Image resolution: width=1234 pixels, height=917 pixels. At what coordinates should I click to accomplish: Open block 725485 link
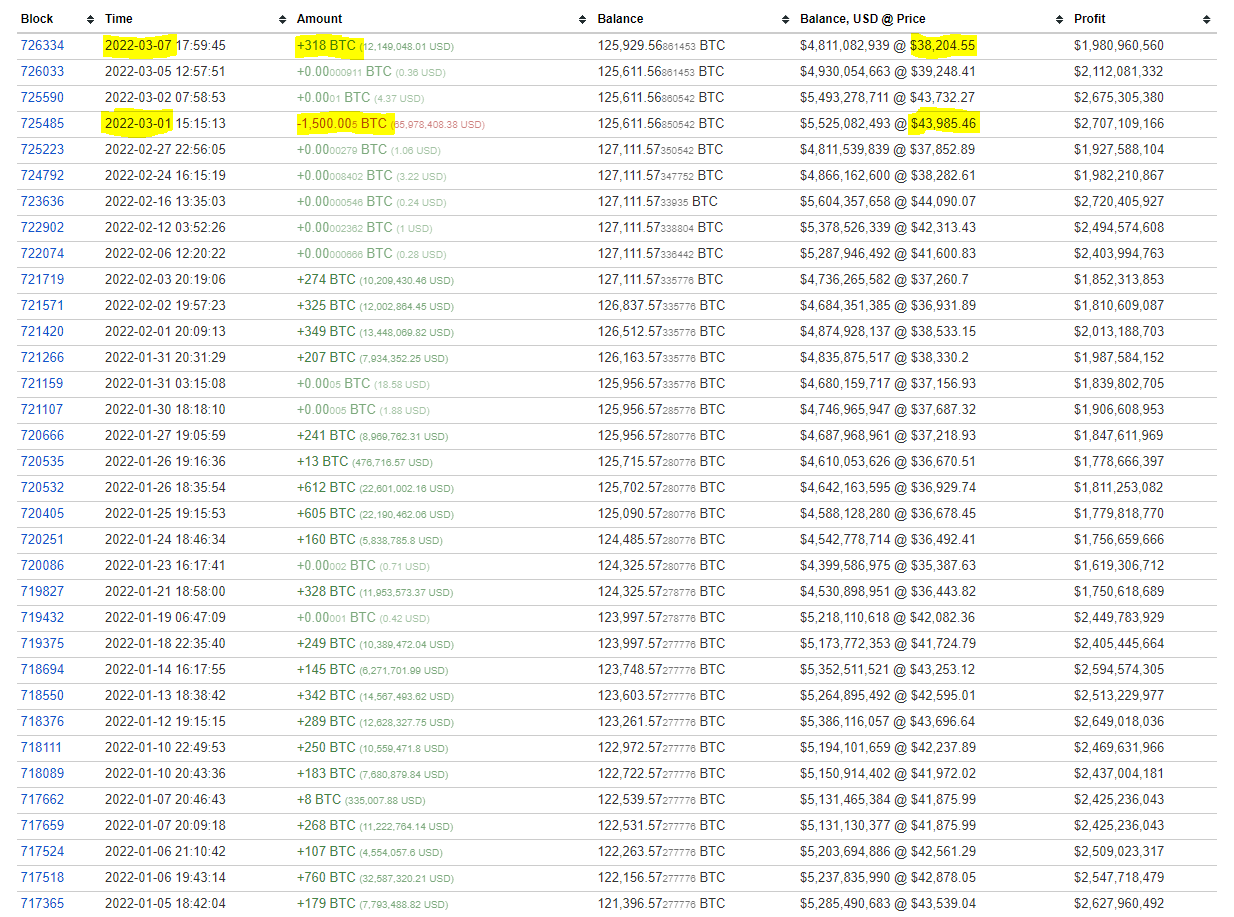pyautogui.click(x=42, y=124)
